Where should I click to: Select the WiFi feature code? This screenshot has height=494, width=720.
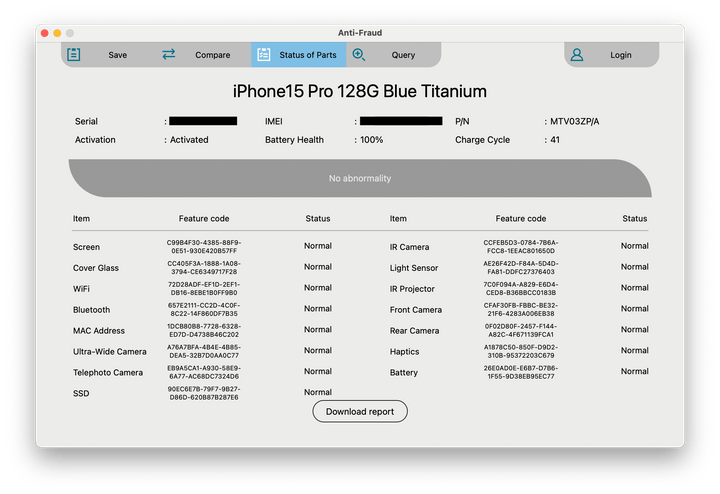pos(204,288)
